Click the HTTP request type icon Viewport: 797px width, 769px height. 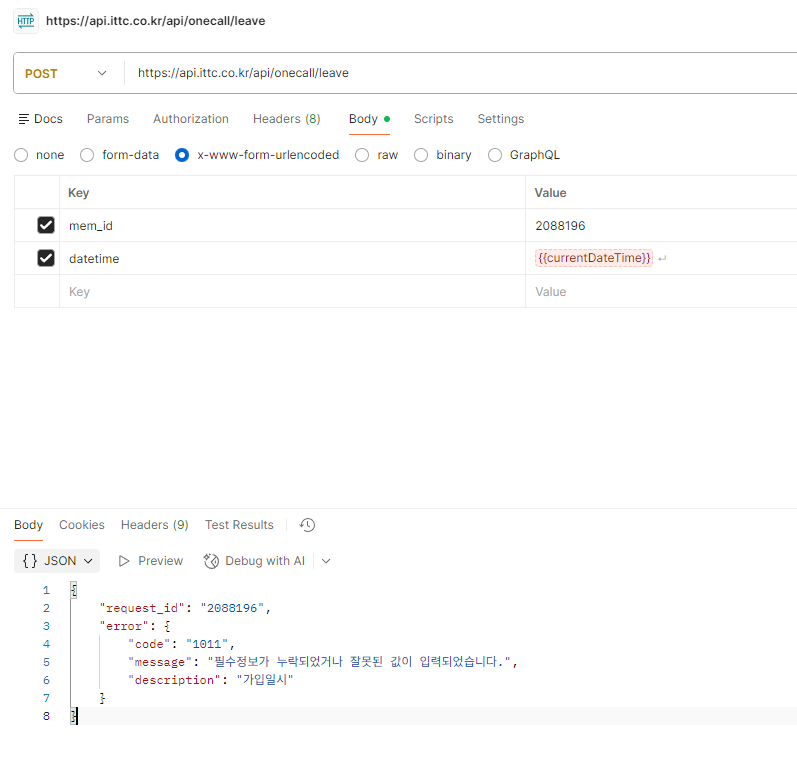coord(25,21)
